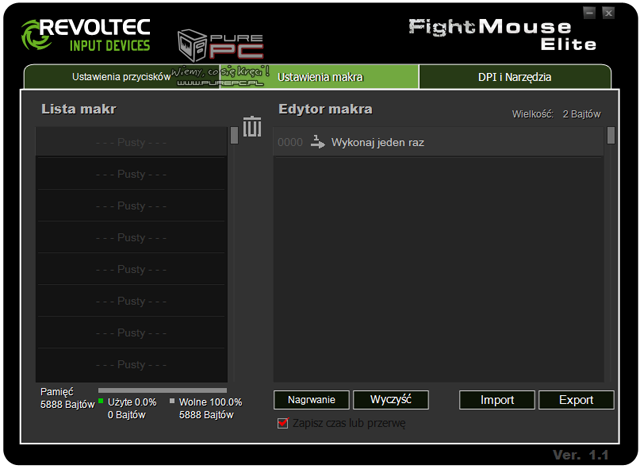Click the Revoltec Input Devices logo

tap(86, 35)
